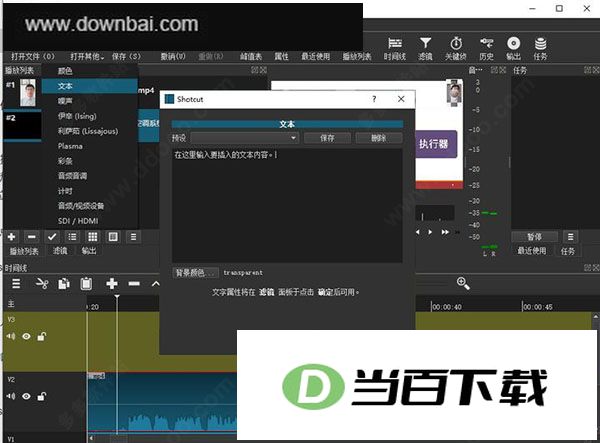Open the 打开其他 dropdown menu
600x443 pixels.
pos(87,57)
